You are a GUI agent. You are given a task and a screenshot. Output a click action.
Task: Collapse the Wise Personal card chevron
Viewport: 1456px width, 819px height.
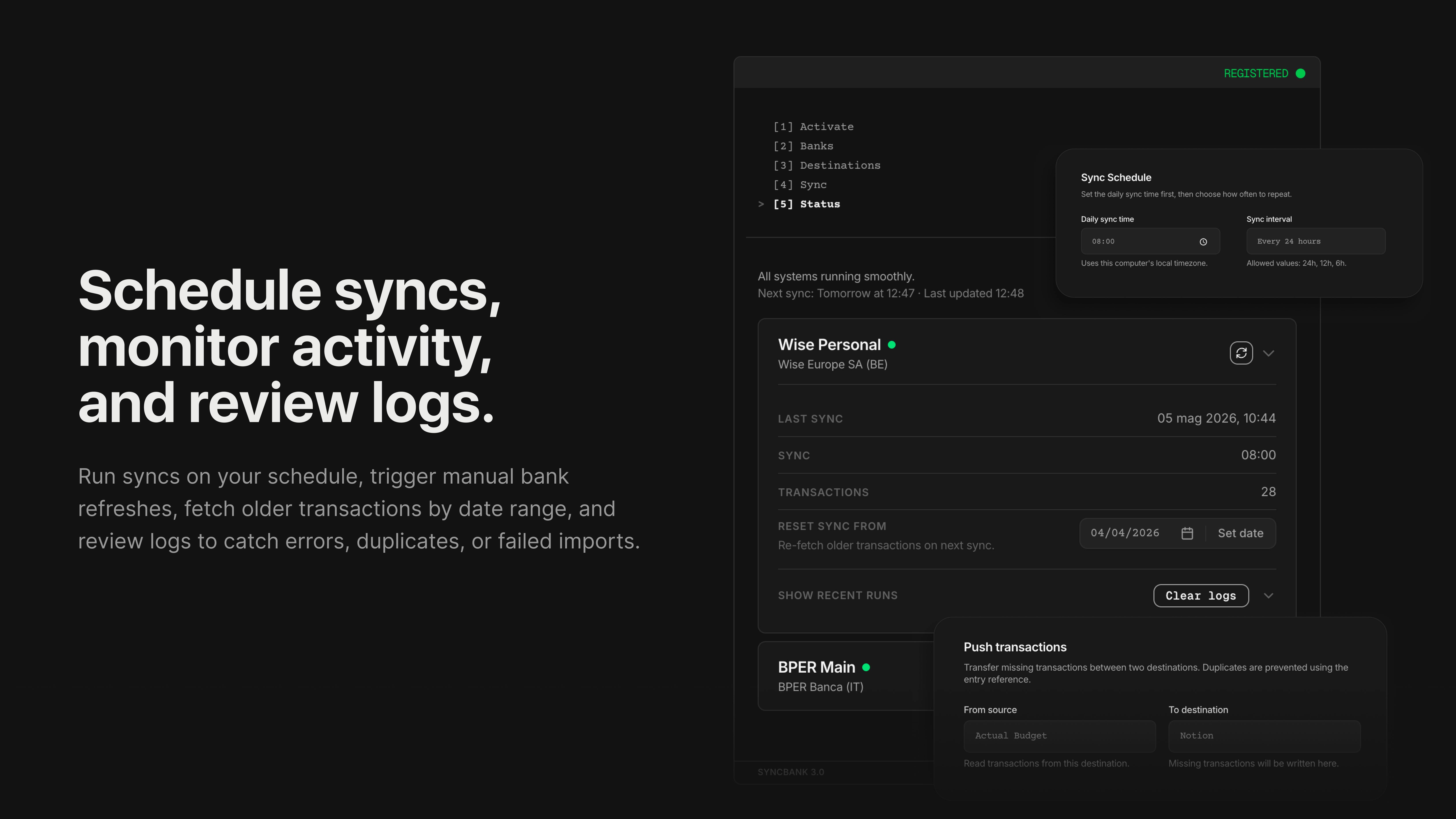1268,353
